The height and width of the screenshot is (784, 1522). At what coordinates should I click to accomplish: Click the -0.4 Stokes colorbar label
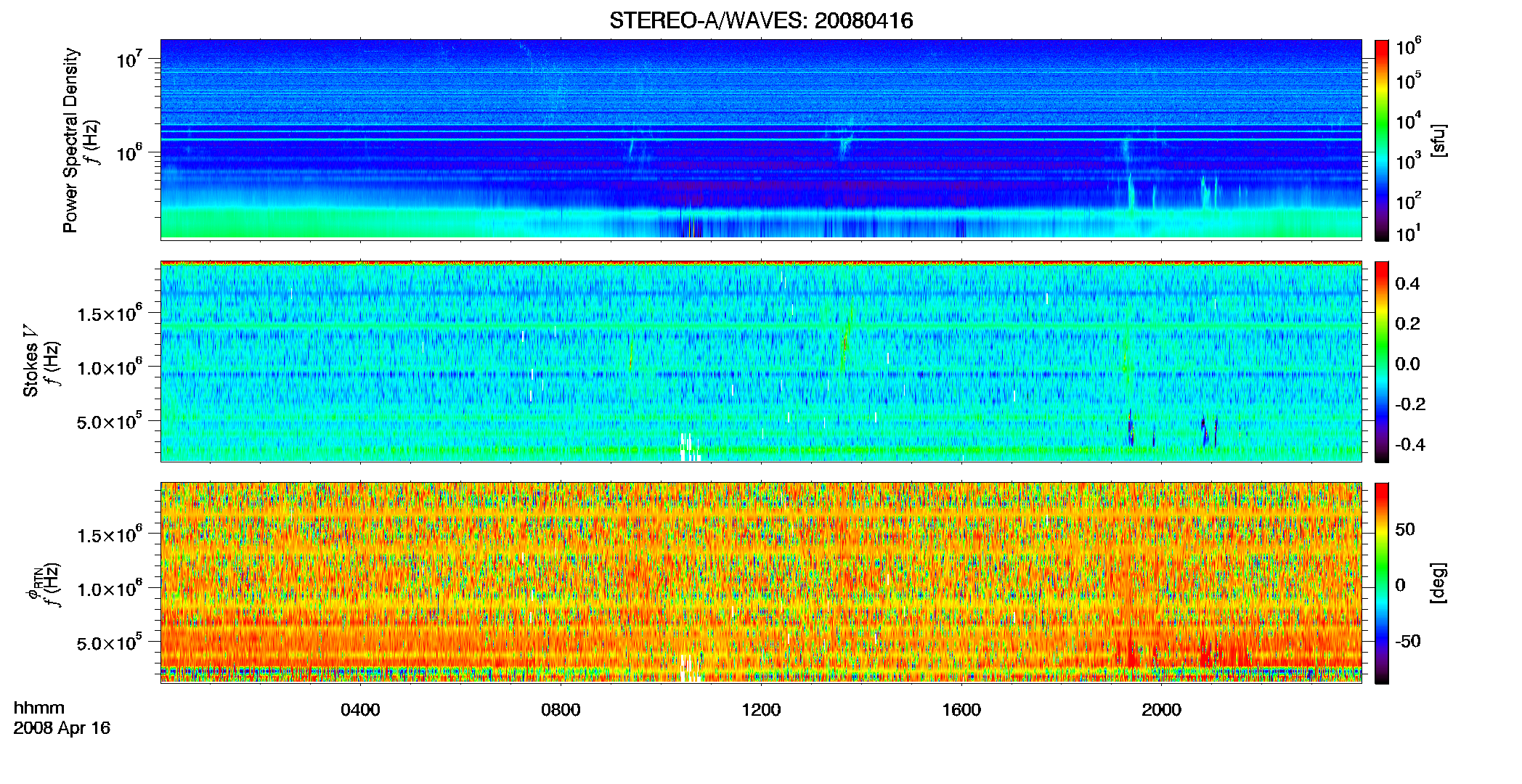[1410, 444]
